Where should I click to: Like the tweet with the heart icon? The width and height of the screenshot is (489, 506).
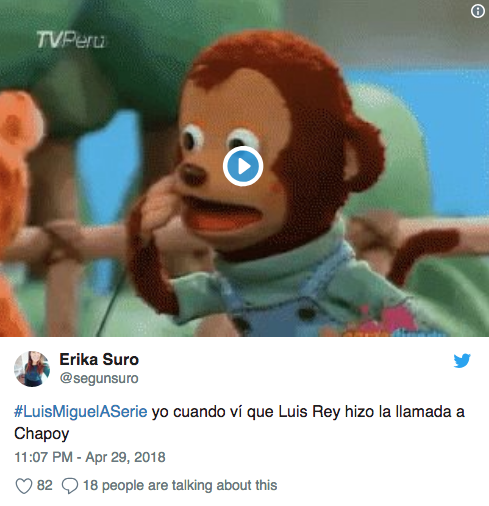pos(24,486)
